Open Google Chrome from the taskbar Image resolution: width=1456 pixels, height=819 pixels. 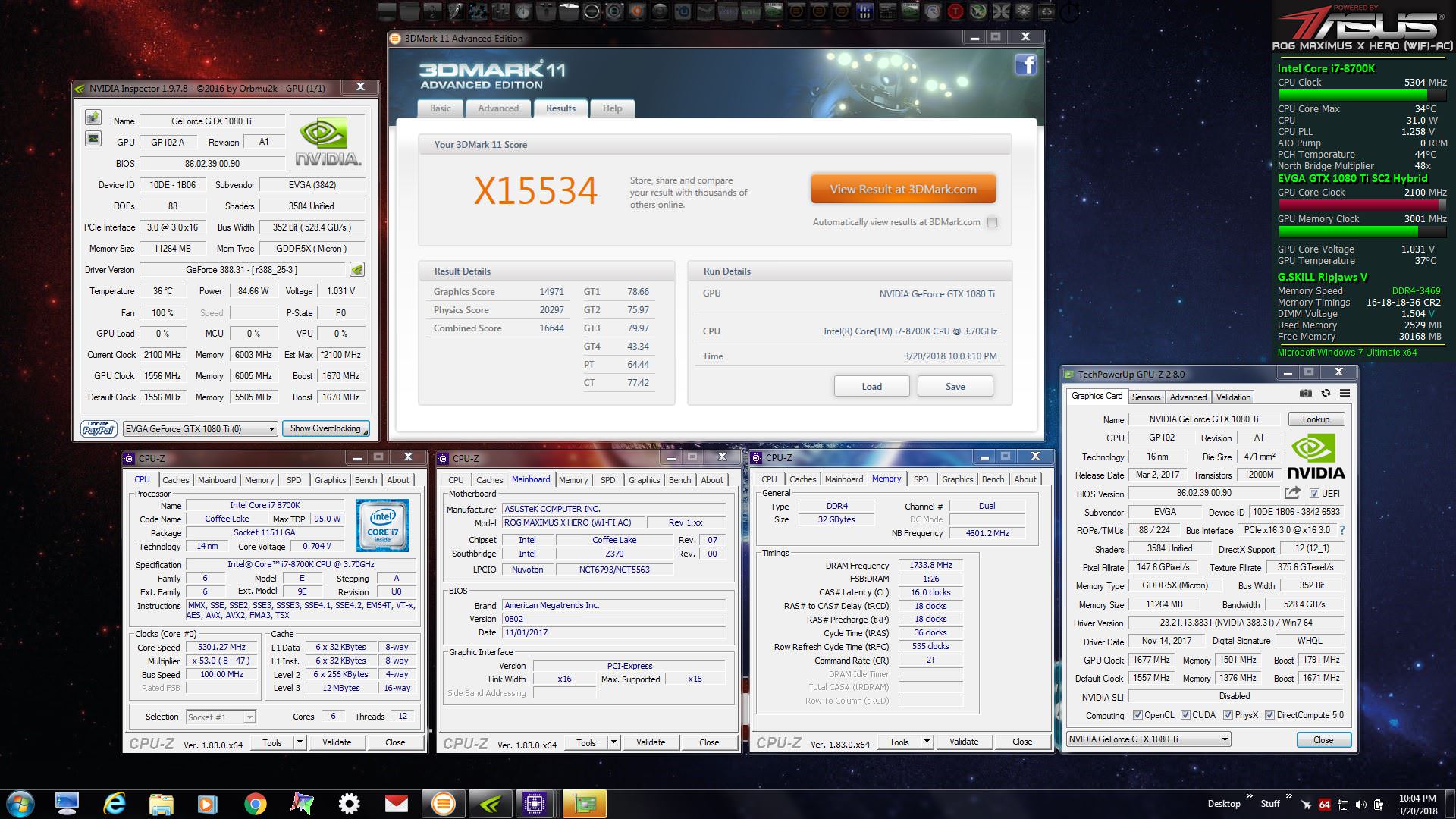(256, 804)
